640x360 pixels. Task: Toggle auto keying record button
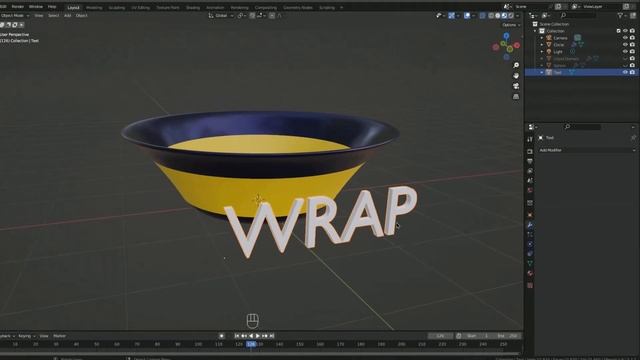coord(222,336)
